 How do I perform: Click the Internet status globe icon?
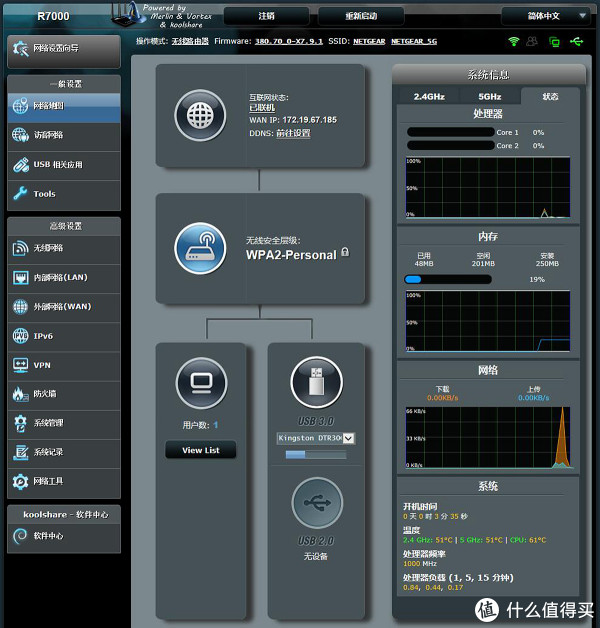pyautogui.click(x=200, y=115)
